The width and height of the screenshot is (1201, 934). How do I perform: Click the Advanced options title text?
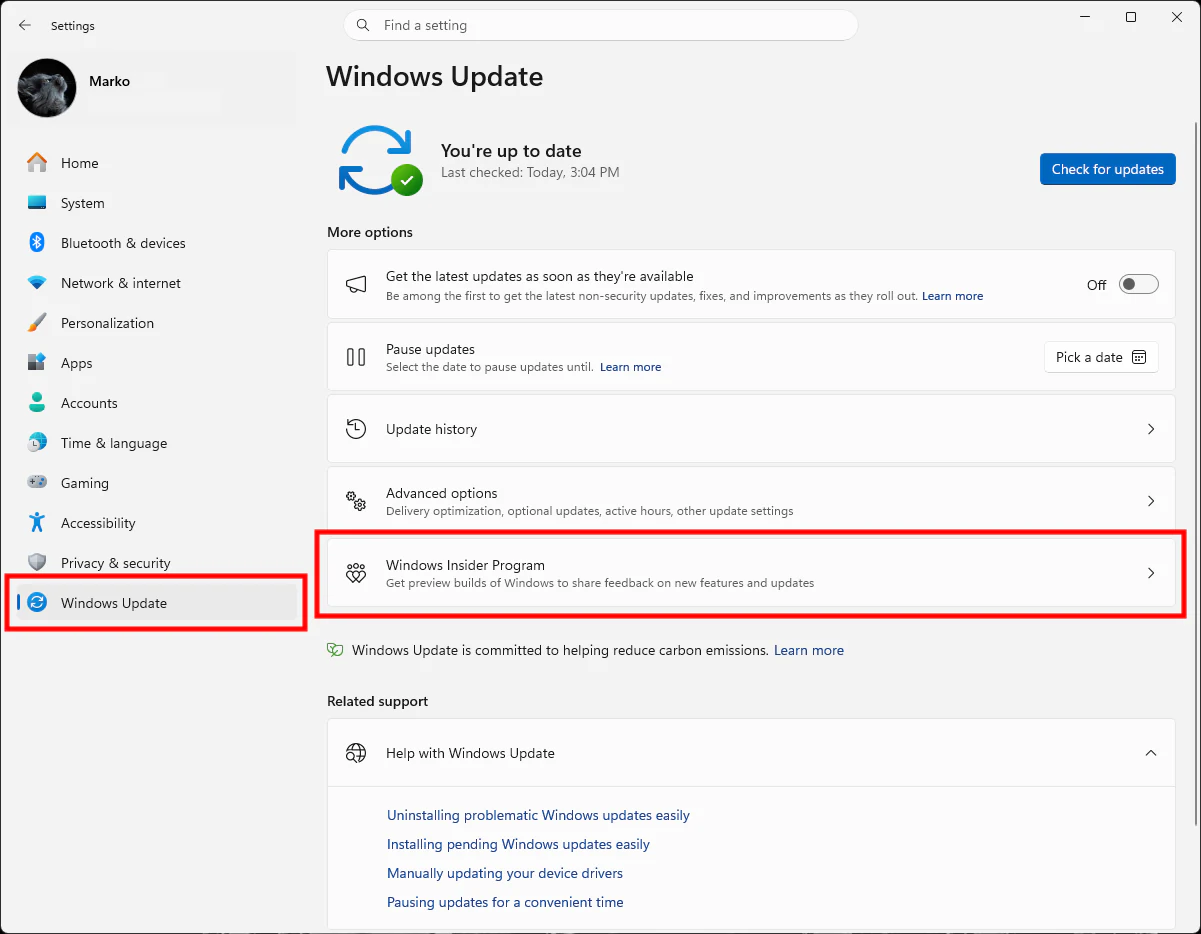click(x=441, y=493)
